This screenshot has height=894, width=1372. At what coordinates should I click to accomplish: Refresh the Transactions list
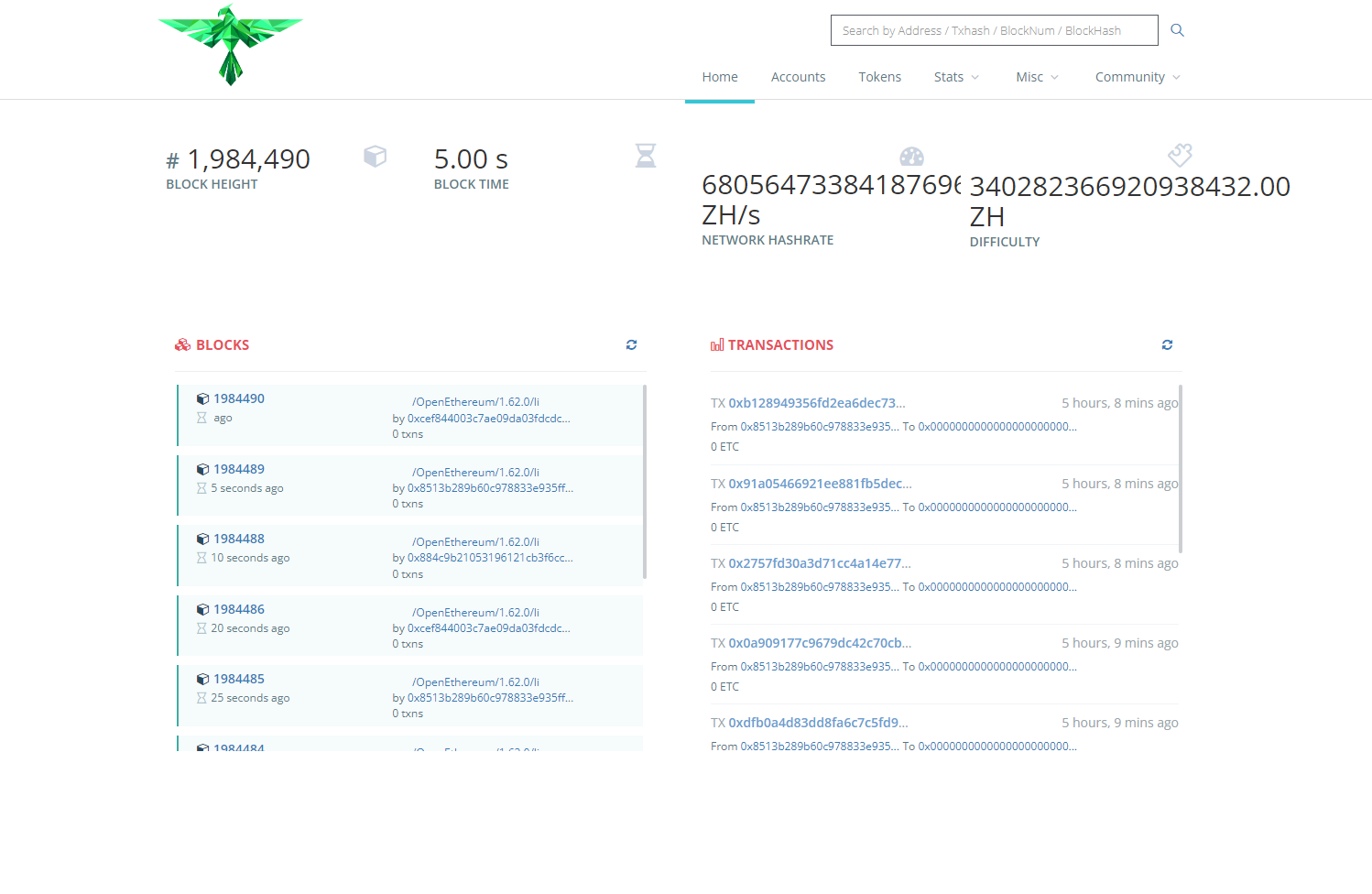[x=1167, y=344]
